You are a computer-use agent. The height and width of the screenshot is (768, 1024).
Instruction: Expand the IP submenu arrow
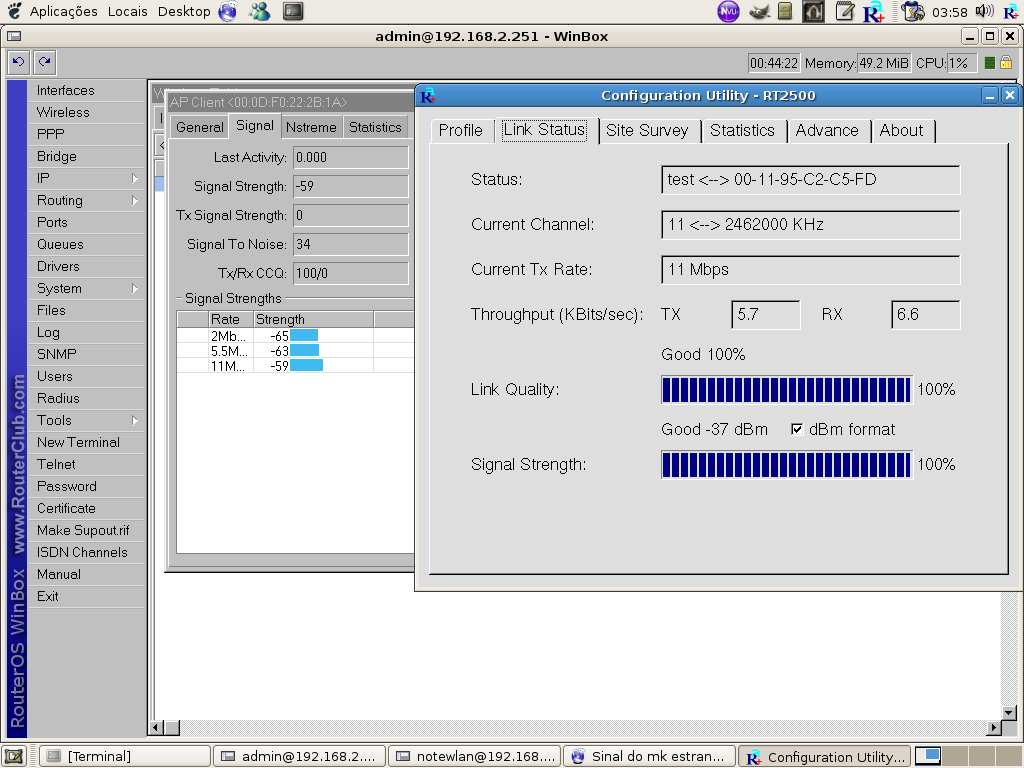click(x=135, y=178)
